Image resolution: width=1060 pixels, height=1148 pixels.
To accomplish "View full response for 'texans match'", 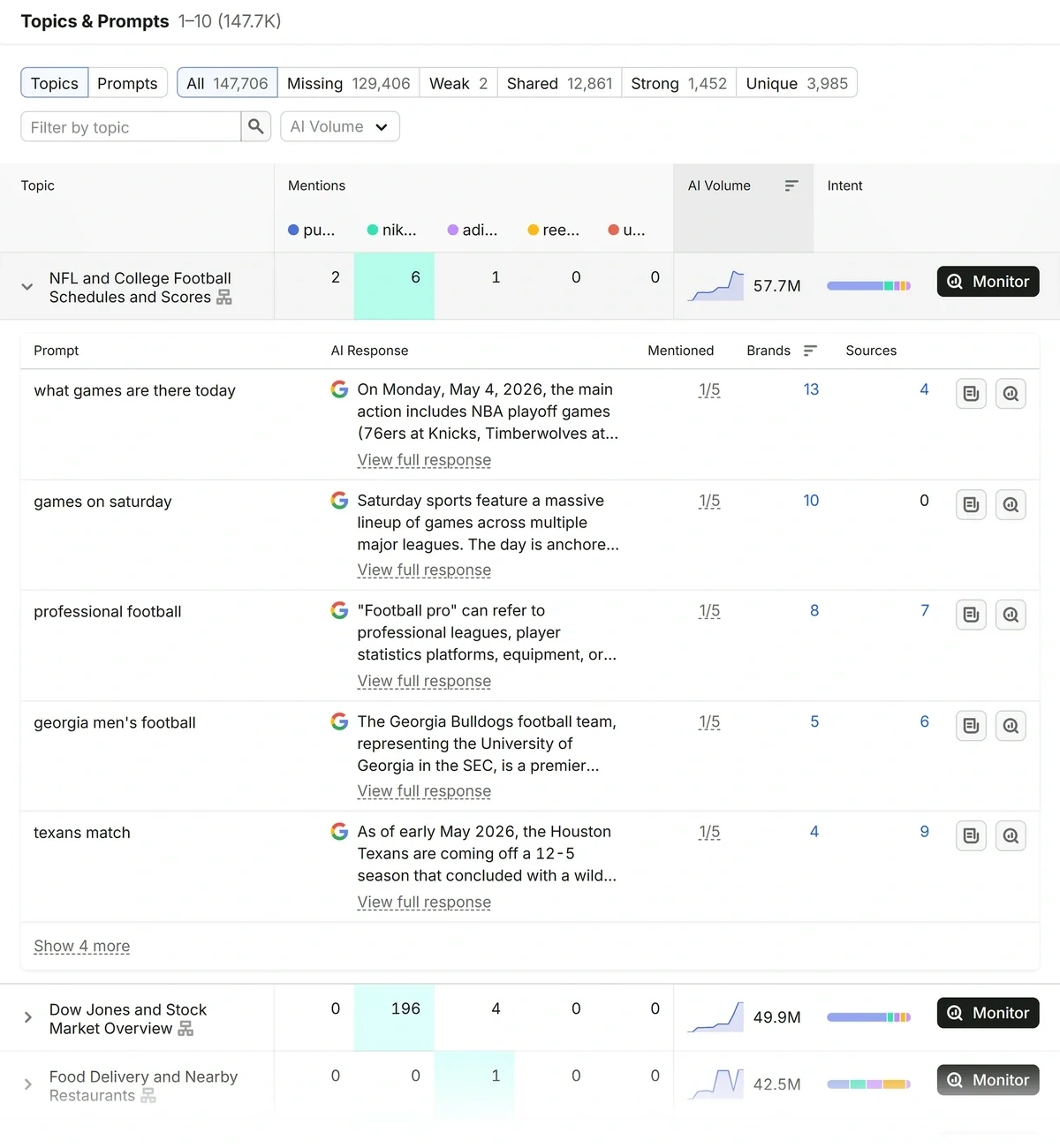I will pyautogui.click(x=424, y=903).
